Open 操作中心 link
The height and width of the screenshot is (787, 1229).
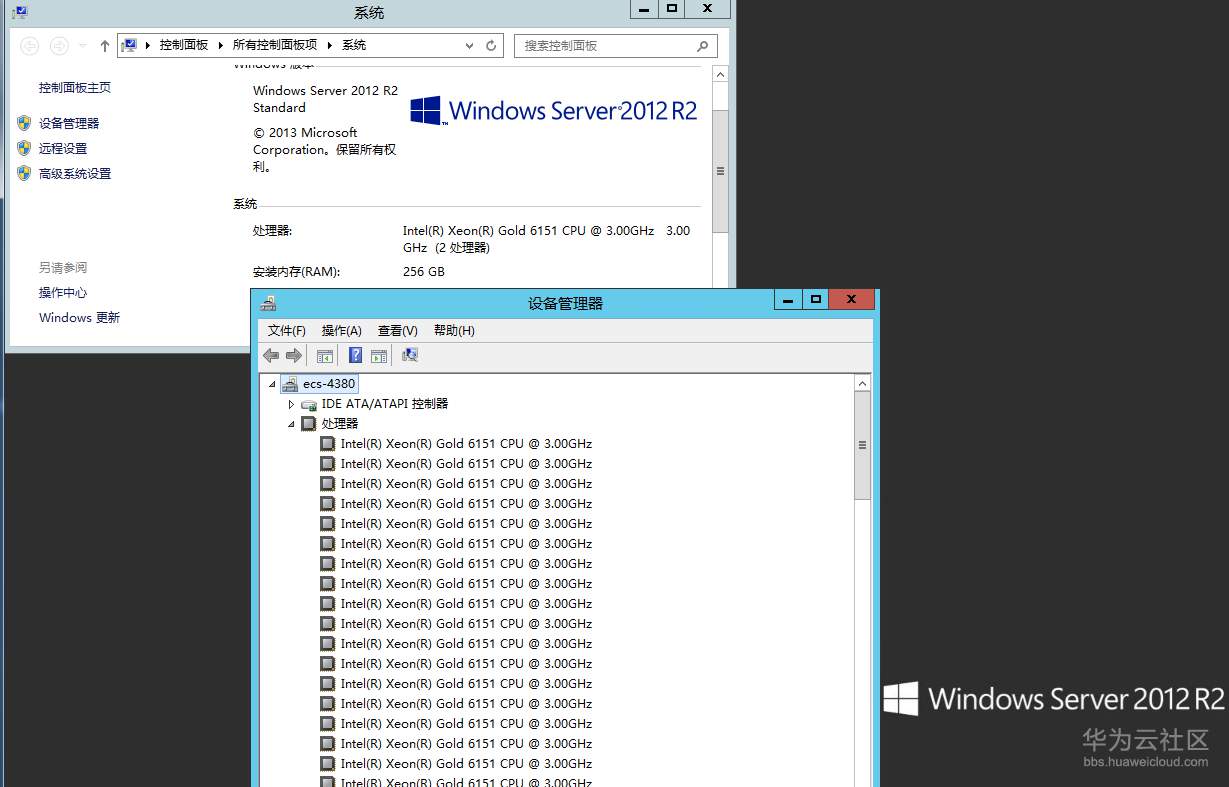coord(63,292)
